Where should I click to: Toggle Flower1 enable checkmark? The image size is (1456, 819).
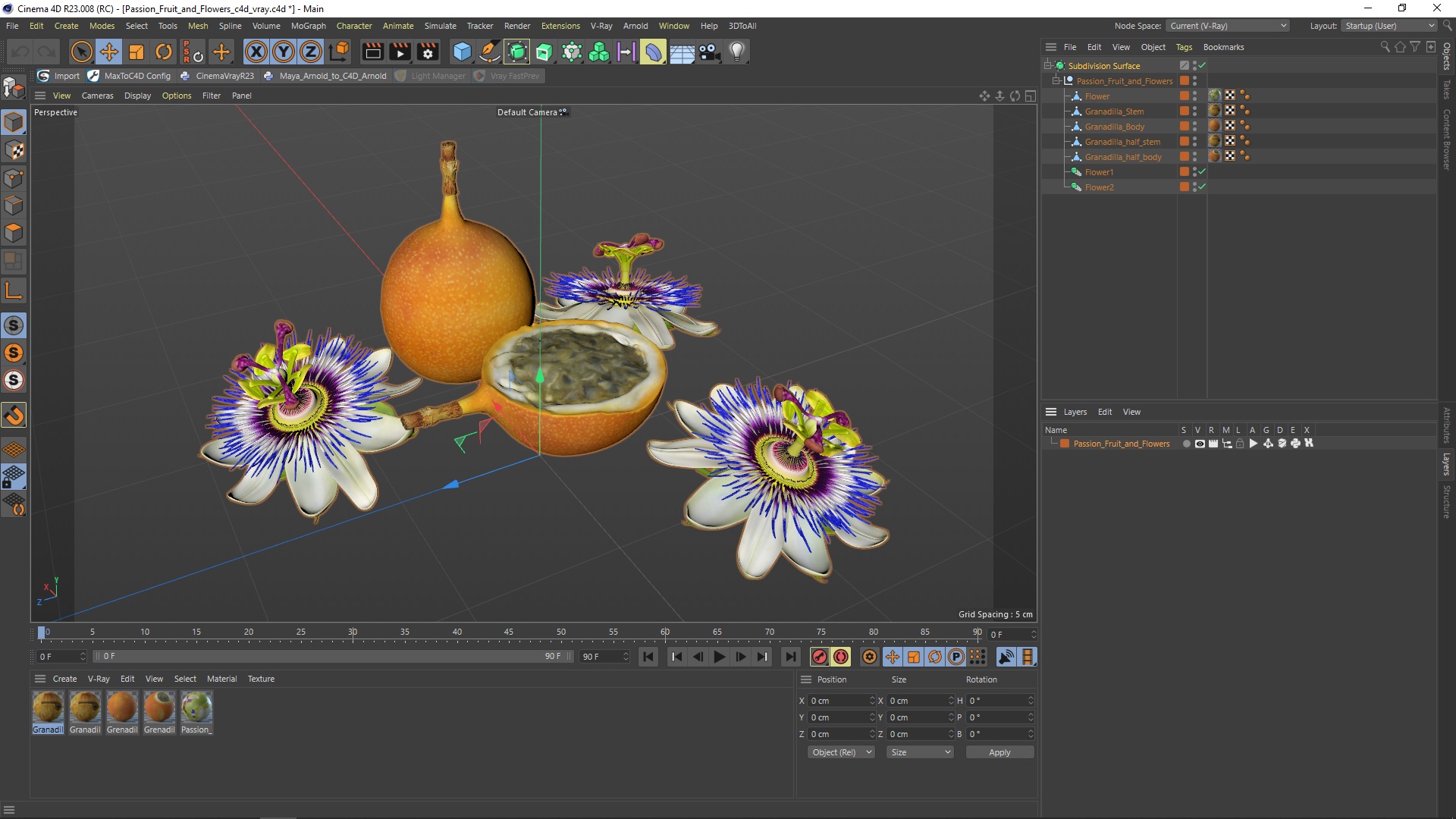click(x=1202, y=171)
